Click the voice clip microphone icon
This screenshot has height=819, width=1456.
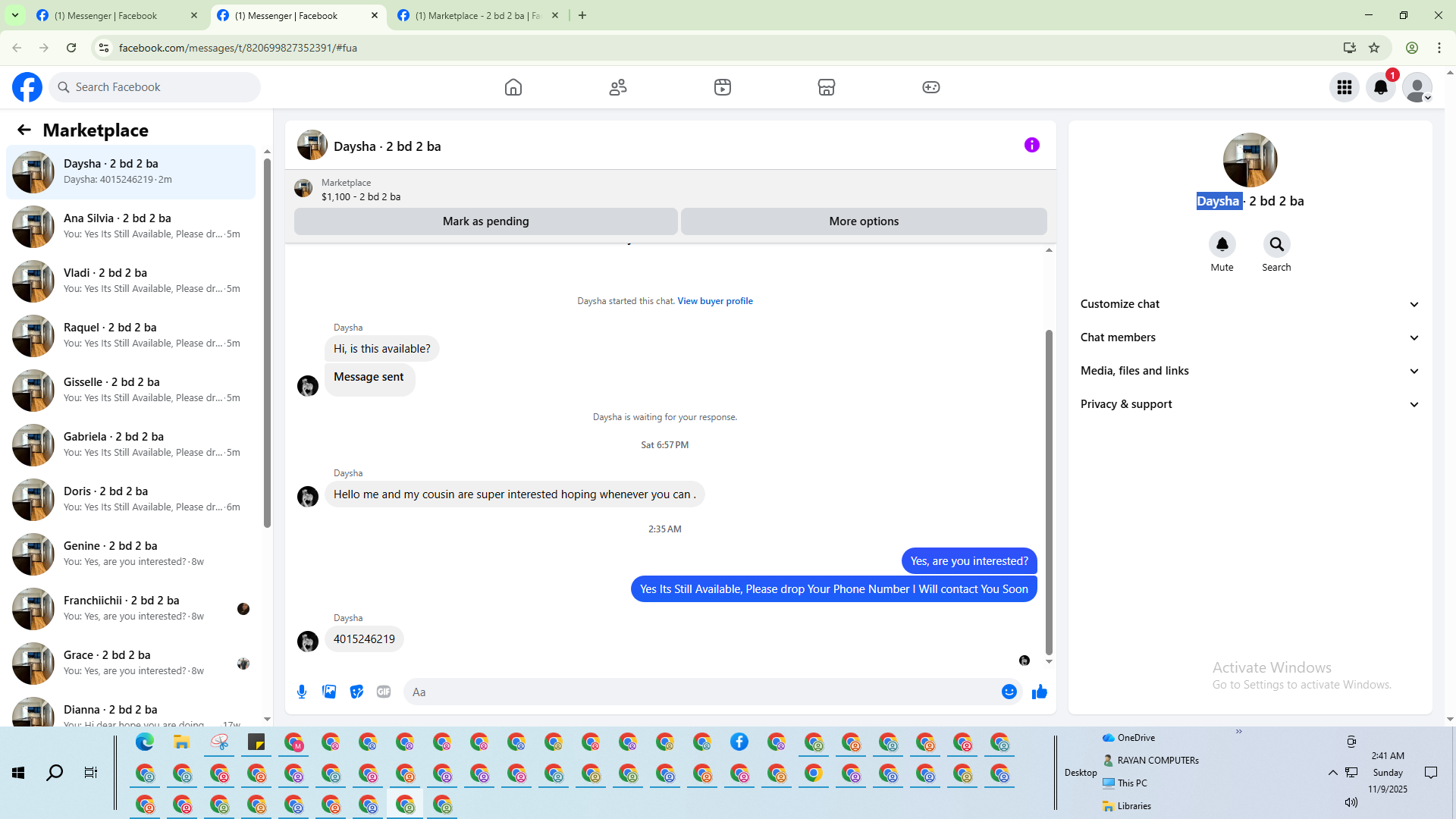[x=302, y=692]
